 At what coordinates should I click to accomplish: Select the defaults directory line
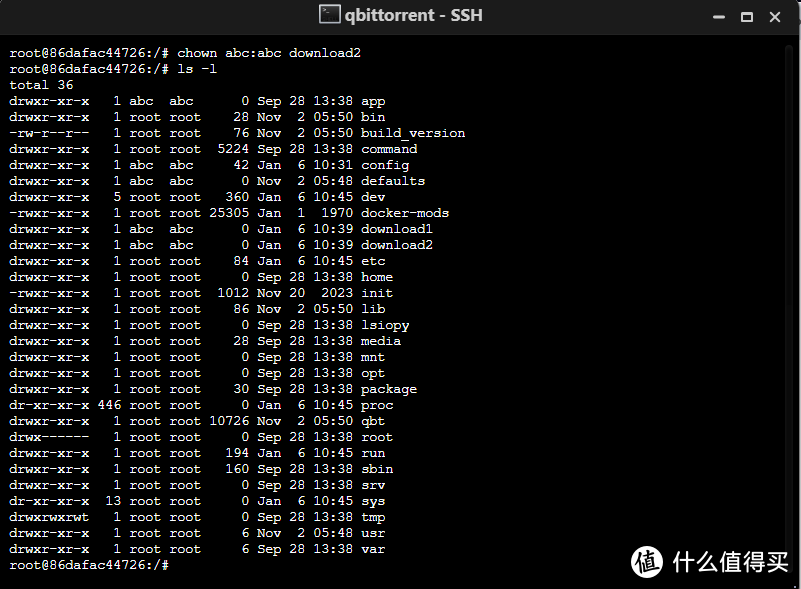point(392,180)
